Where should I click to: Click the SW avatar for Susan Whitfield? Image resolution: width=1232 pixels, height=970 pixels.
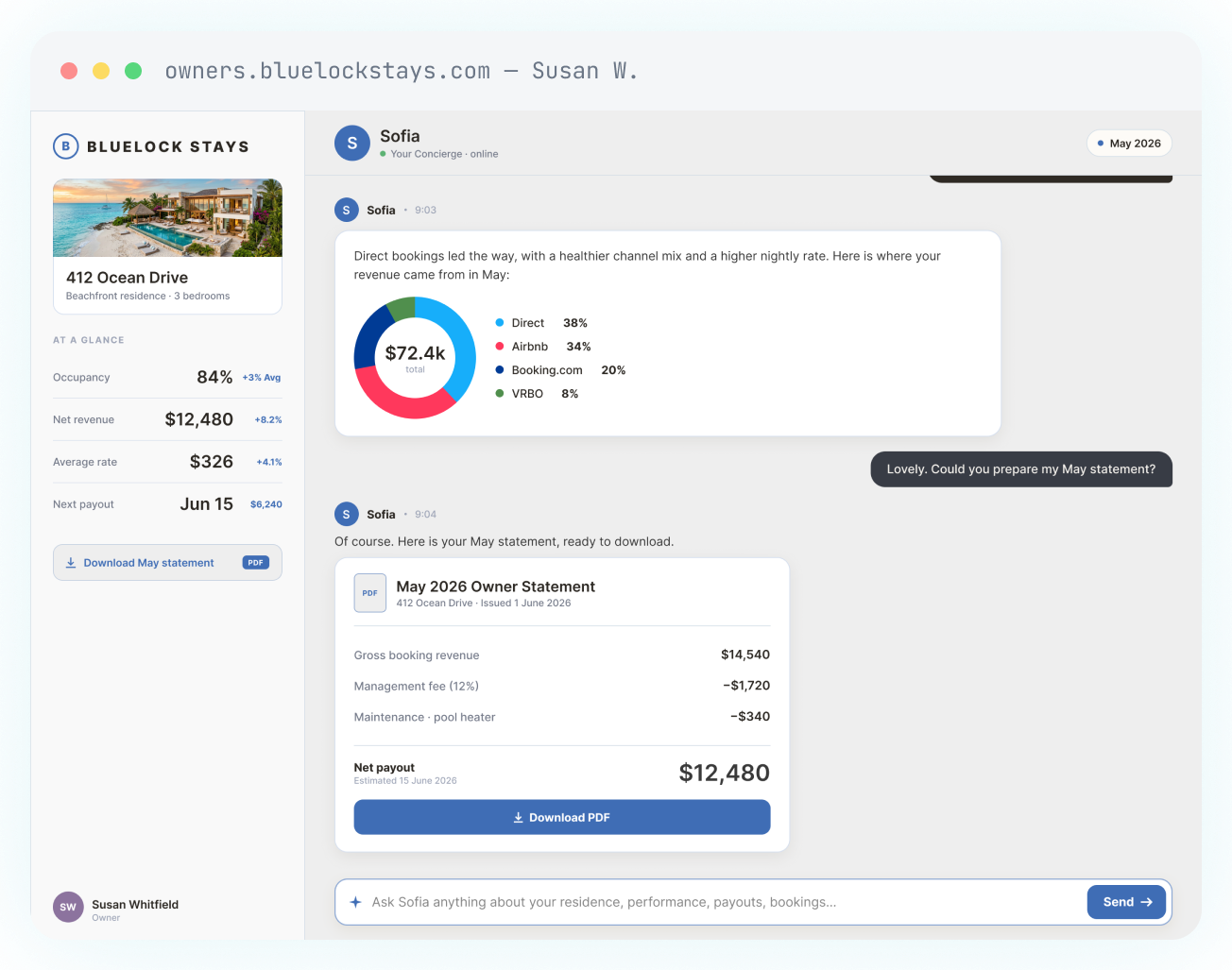click(x=68, y=907)
